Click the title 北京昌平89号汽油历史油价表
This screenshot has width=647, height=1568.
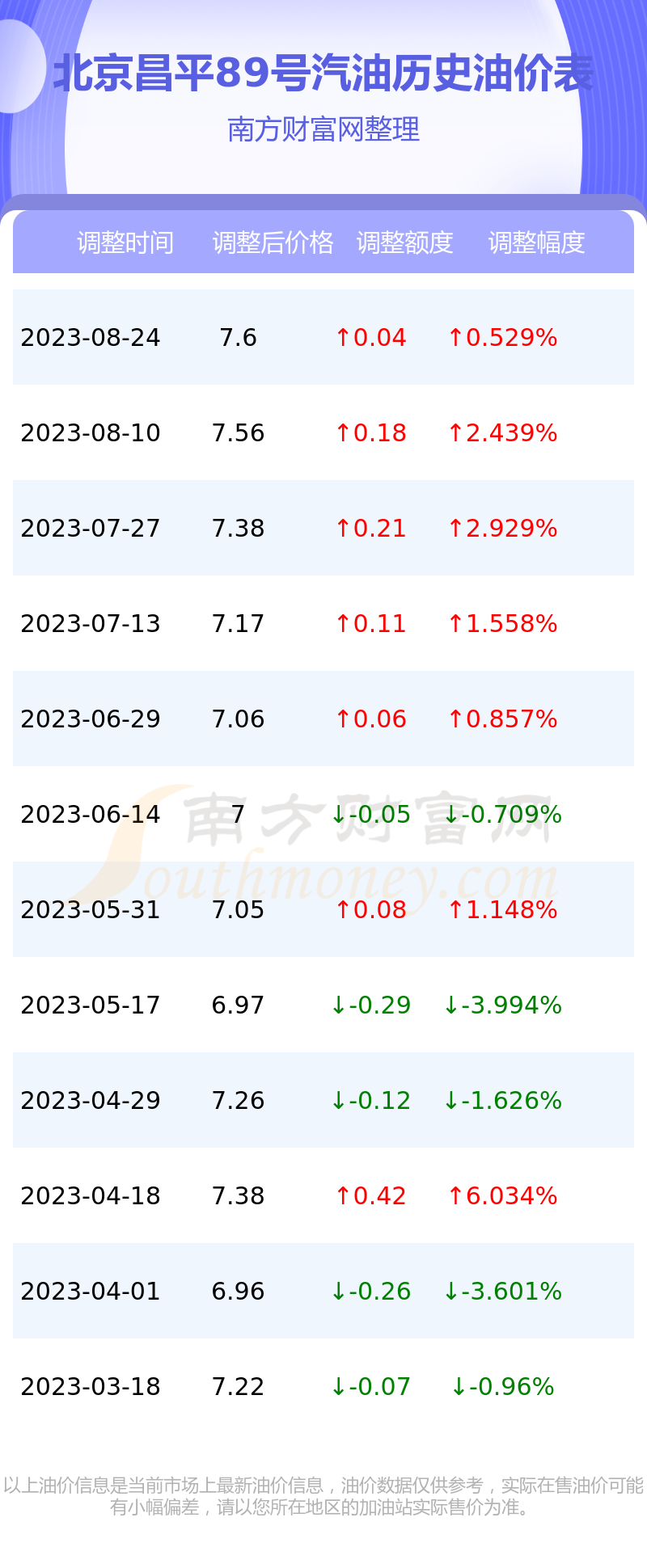tap(323, 74)
